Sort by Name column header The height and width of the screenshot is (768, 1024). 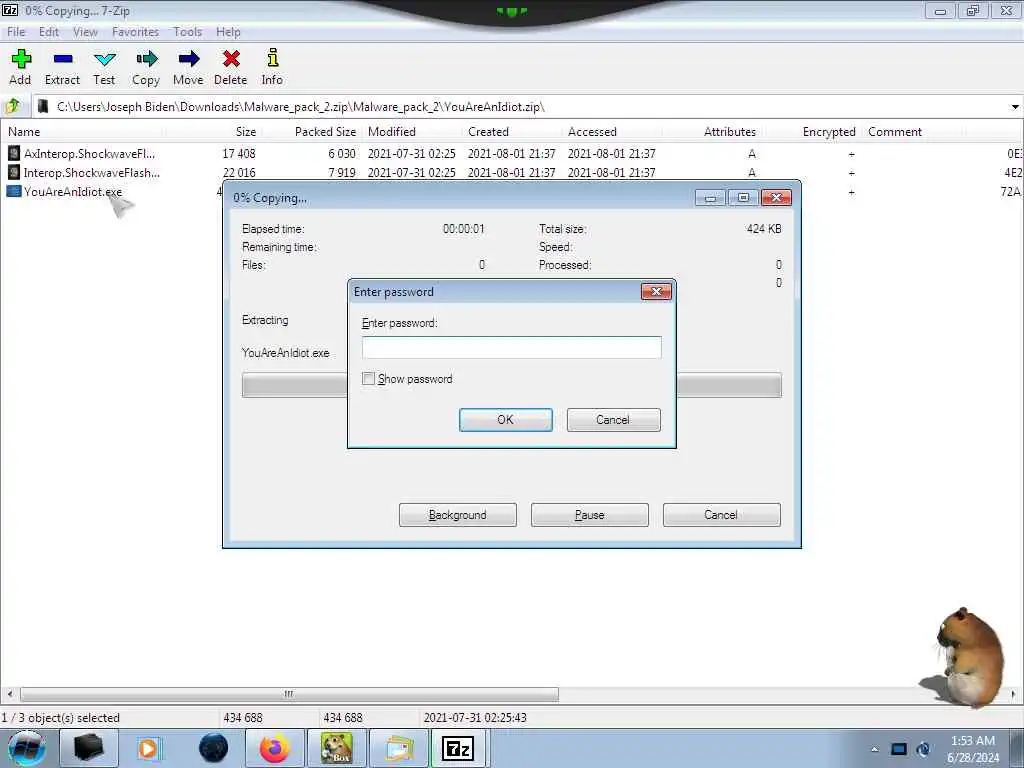coord(24,132)
